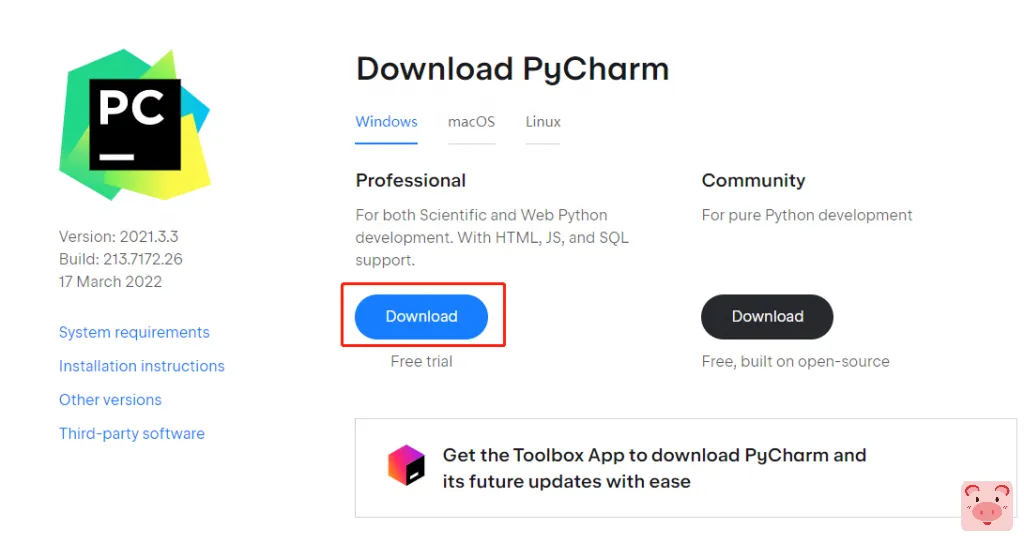This screenshot has width=1024, height=543.
Task: Select the macOS tab
Action: pos(471,122)
